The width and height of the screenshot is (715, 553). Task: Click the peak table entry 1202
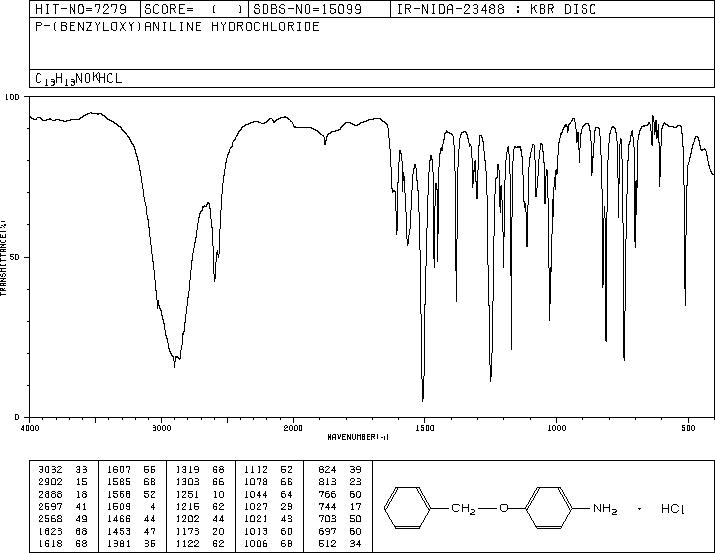coord(187,519)
